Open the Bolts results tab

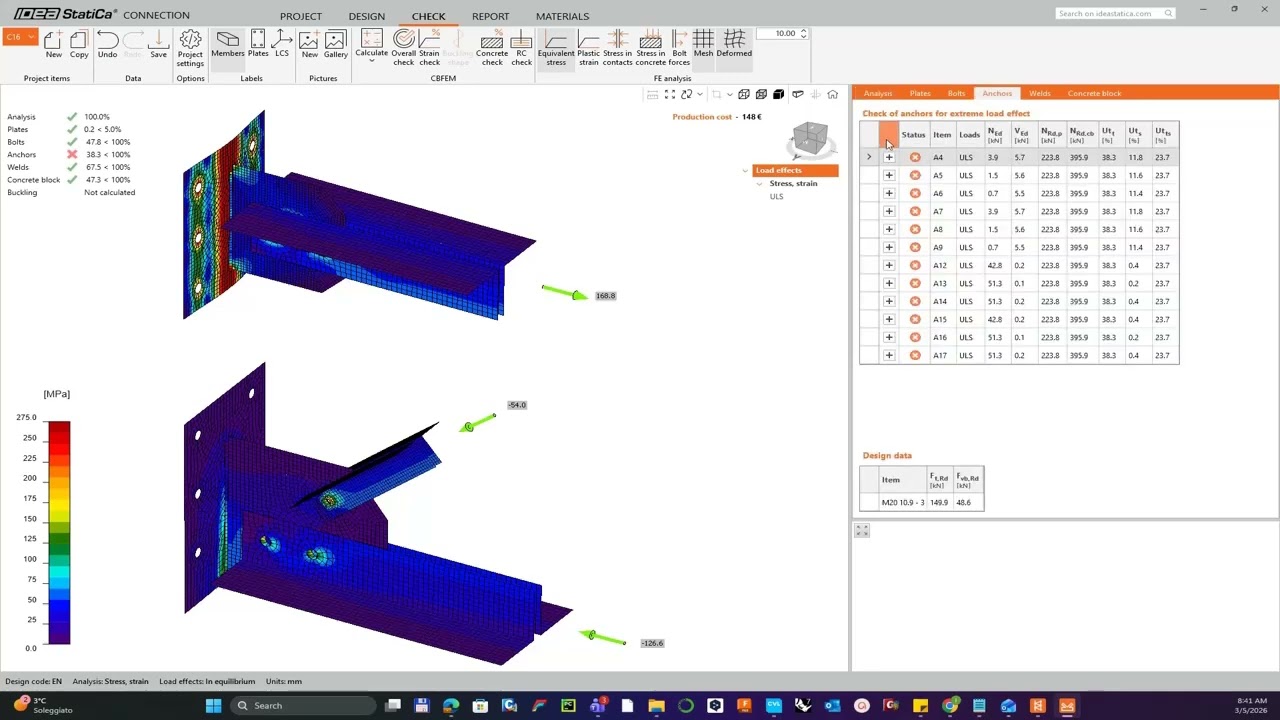[x=956, y=93]
